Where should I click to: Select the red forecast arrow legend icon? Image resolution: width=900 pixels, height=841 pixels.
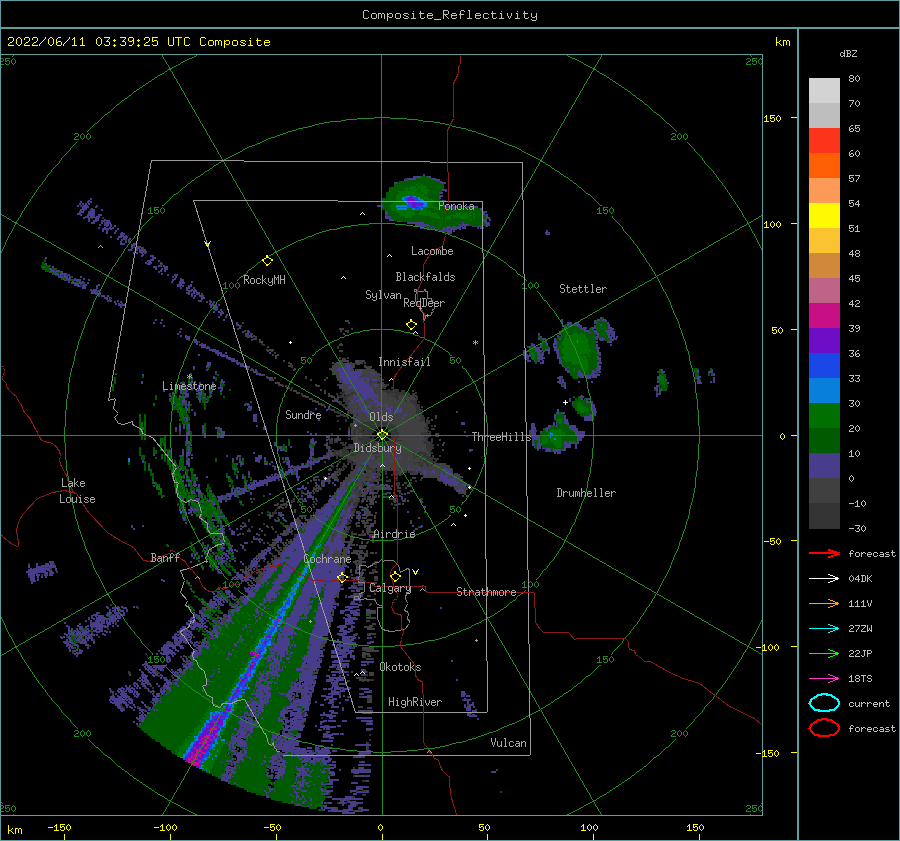(824, 553)
